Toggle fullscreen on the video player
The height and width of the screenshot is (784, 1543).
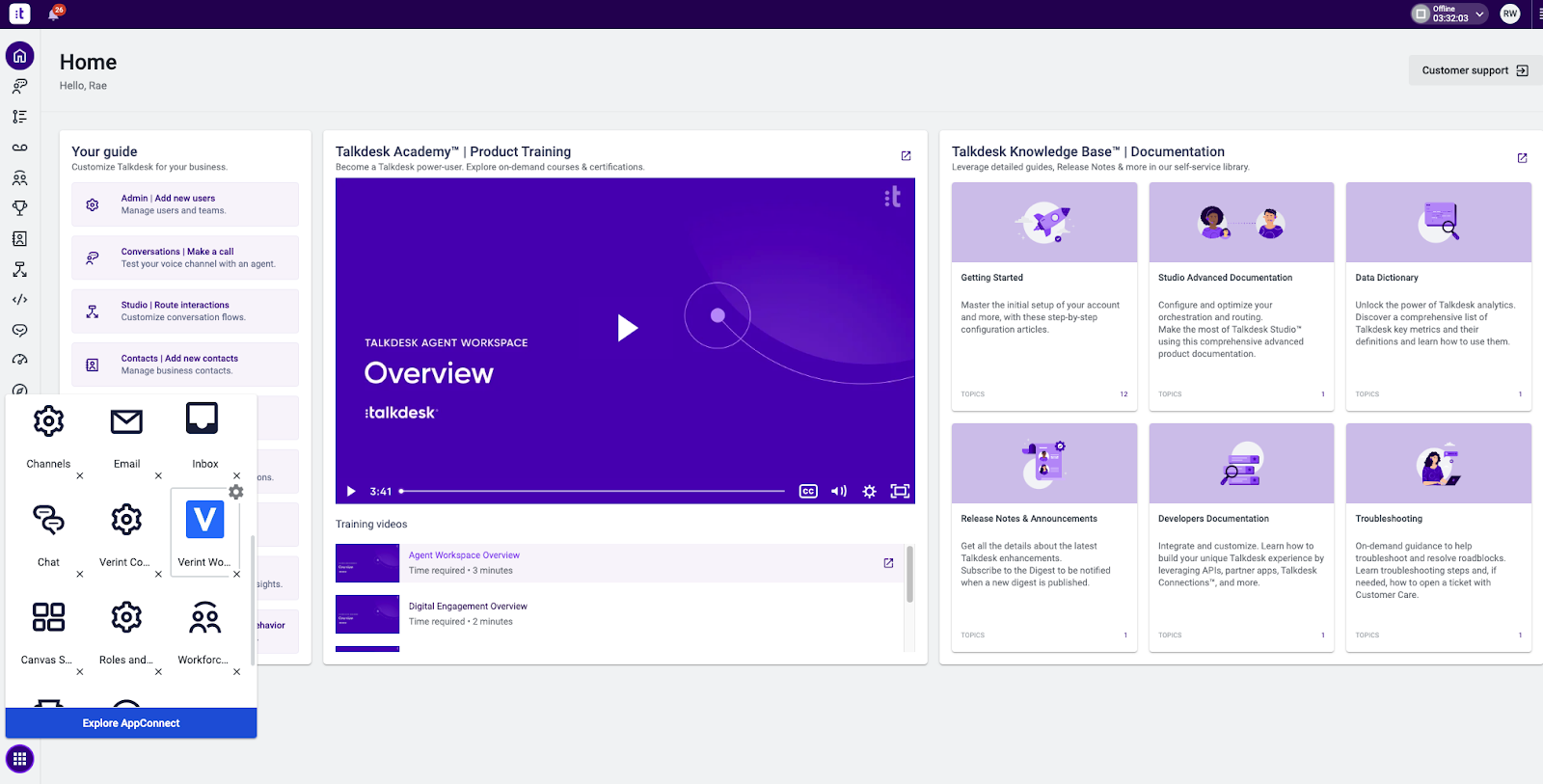[900, 491]
